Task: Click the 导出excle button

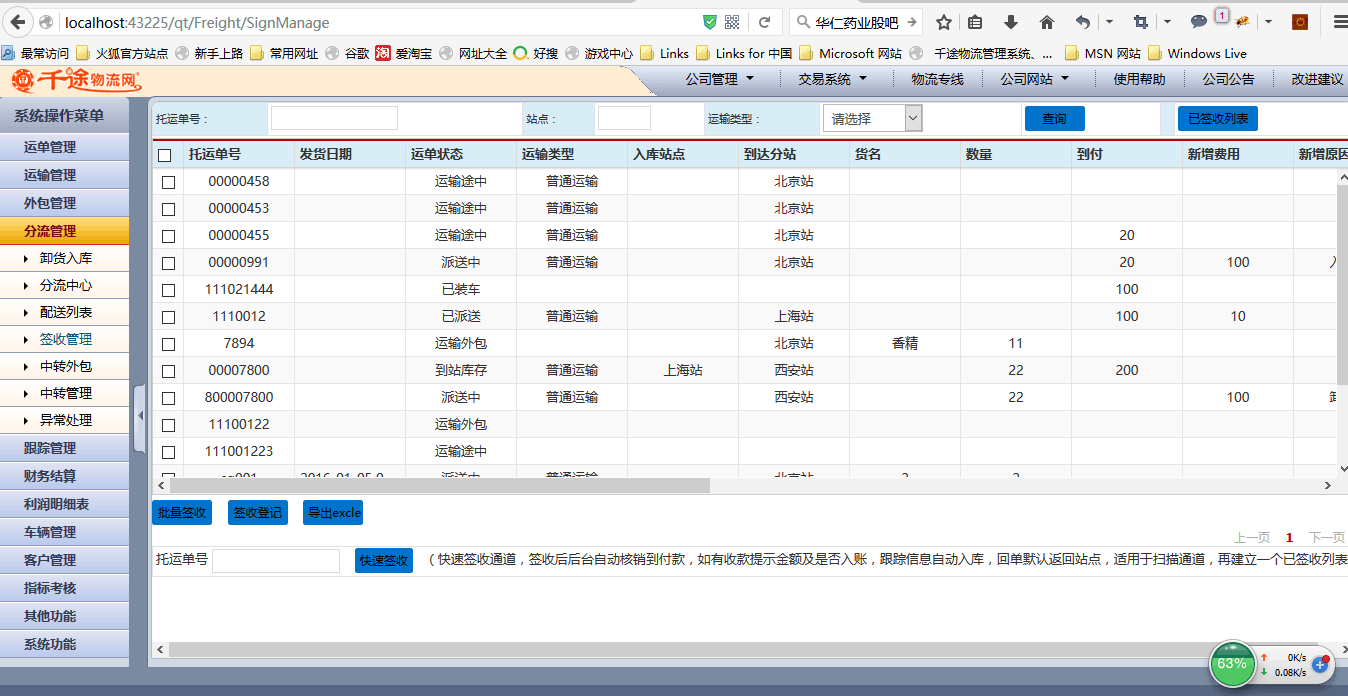Action: 333,513
